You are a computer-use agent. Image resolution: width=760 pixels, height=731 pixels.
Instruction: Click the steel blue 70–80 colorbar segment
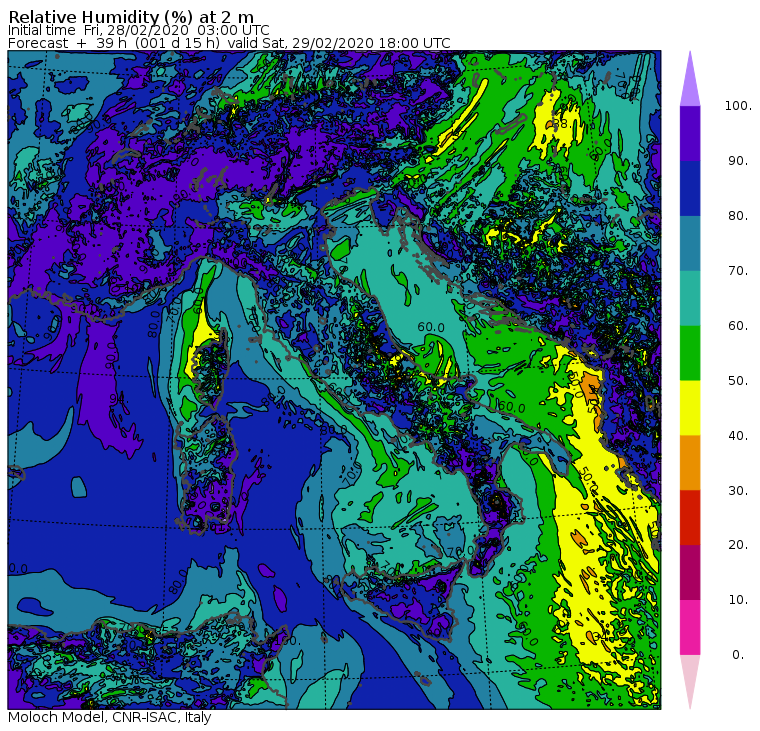690,243
